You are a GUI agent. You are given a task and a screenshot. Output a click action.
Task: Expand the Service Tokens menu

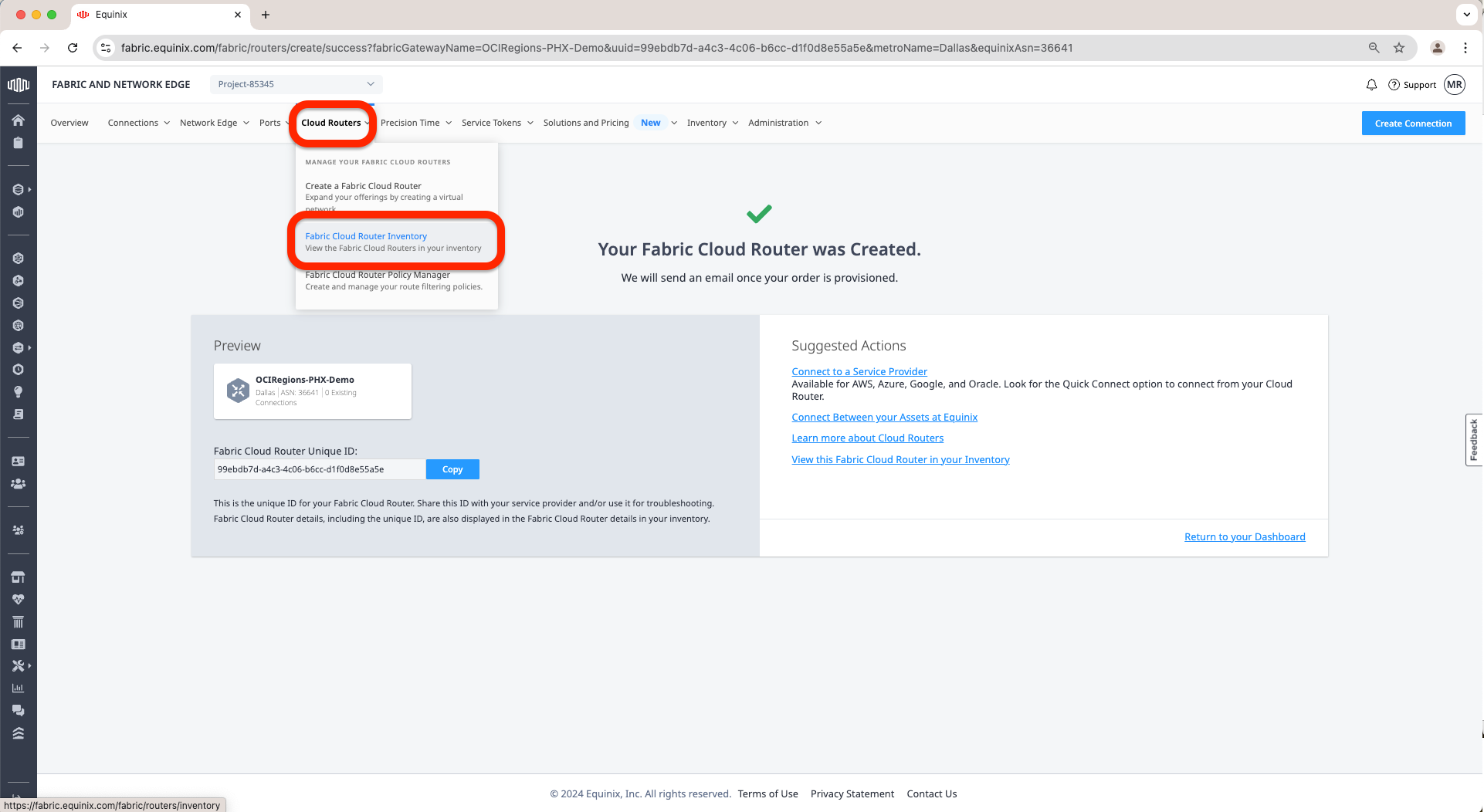[x=498, y=123]
